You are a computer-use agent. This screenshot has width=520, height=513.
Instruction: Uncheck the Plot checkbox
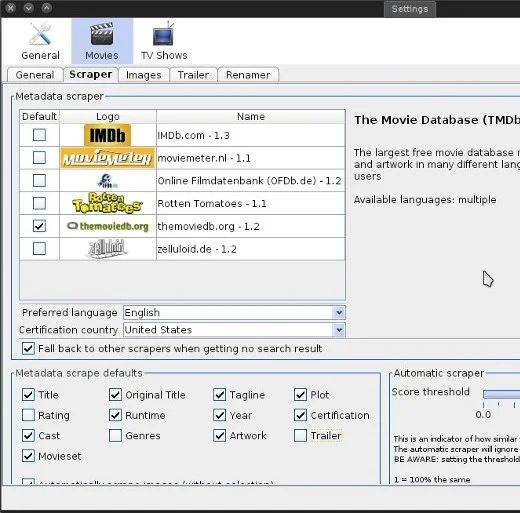point(300,395)
